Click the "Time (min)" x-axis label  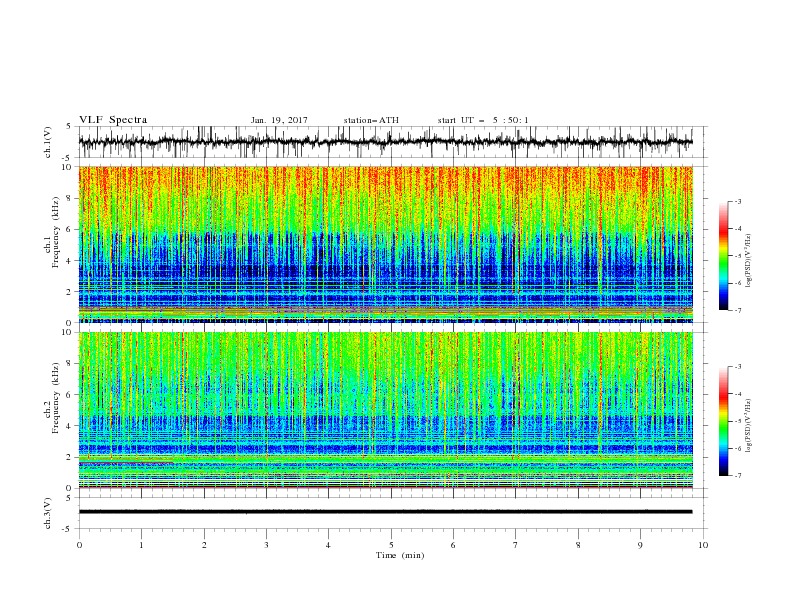point(400,555)
